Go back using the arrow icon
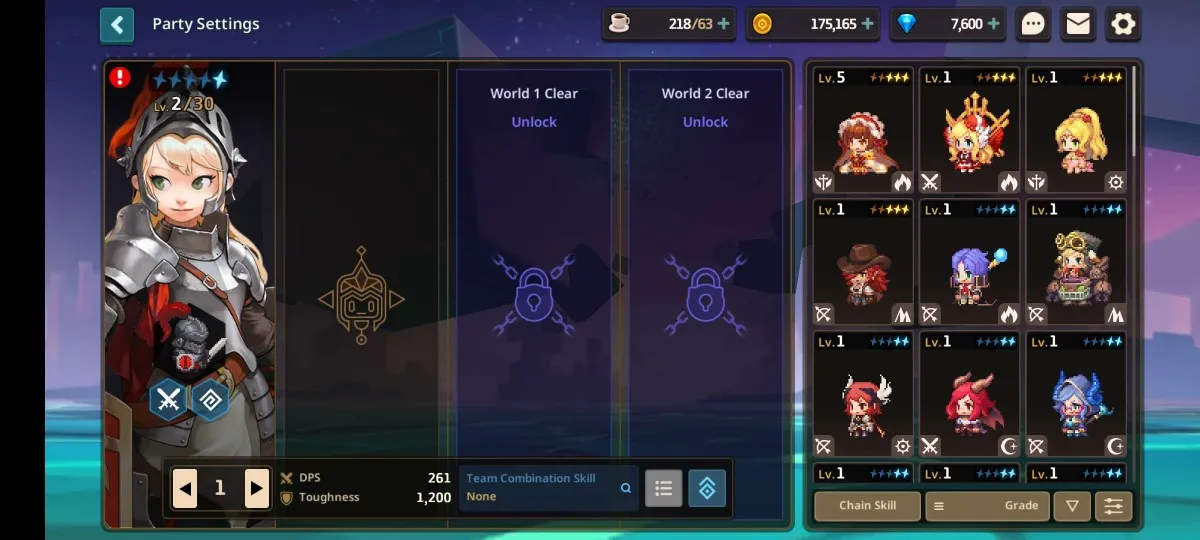The image size is (1200, 540). coord(117,24)
